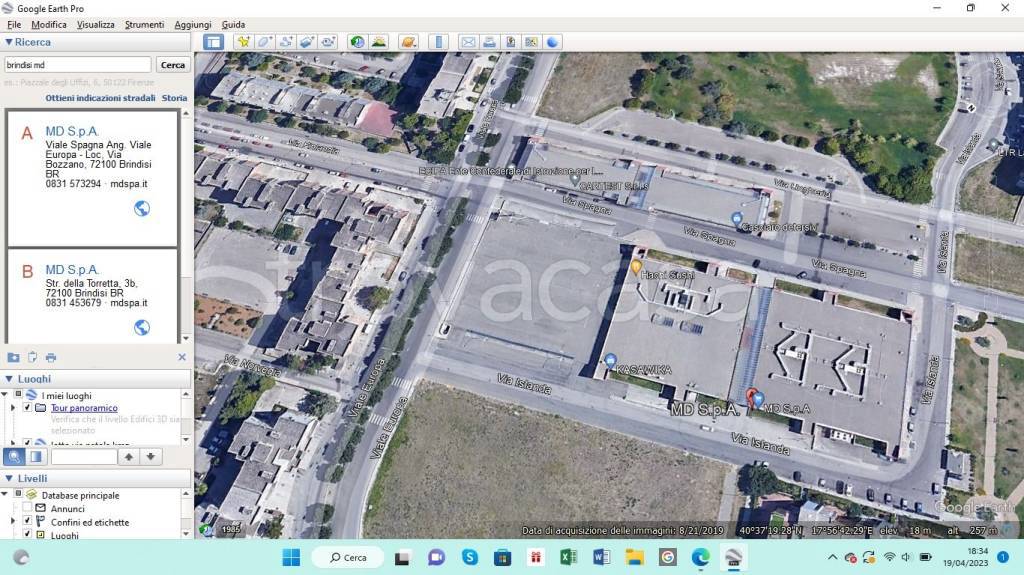
Task: Click the blue globe toolbar icon
Action: point(552,42)
